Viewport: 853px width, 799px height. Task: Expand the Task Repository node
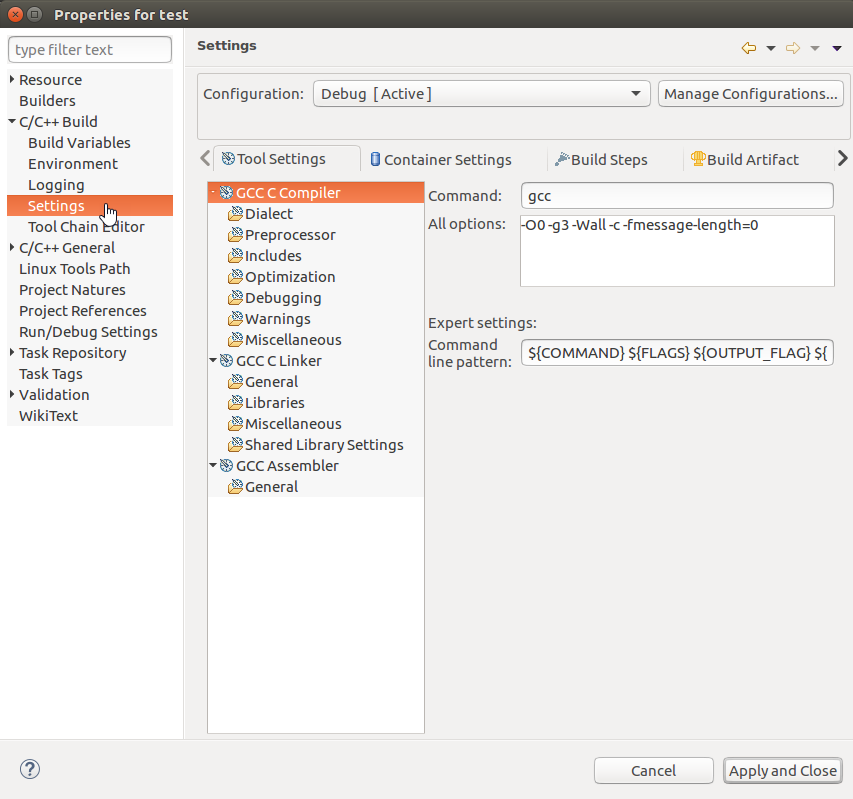point(12,352)
